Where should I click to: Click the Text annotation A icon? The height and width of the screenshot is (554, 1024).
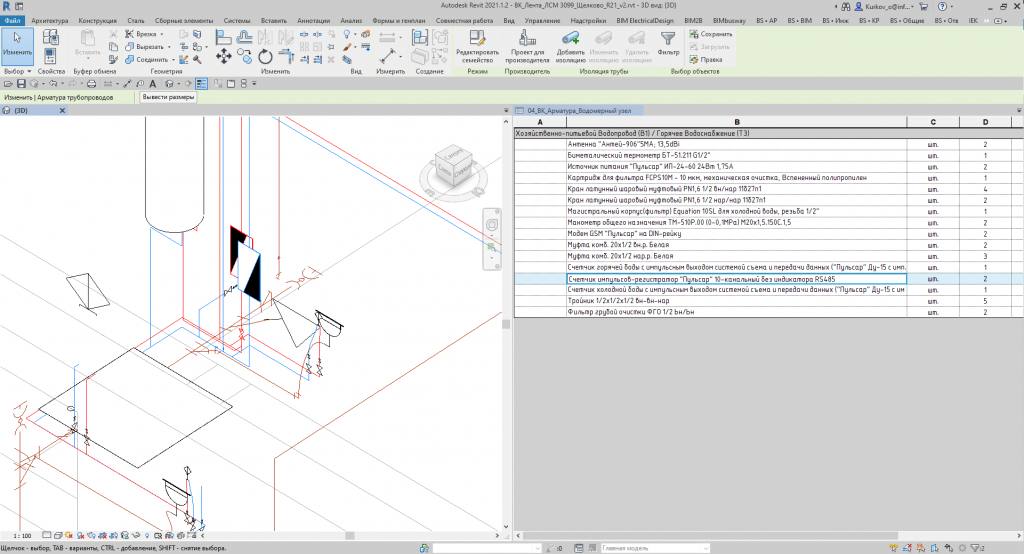[x=153, y=84]
